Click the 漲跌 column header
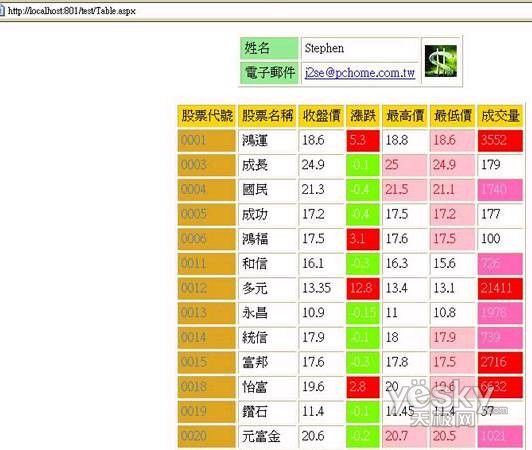Screen dimensions: 532x450 [363, 116]
